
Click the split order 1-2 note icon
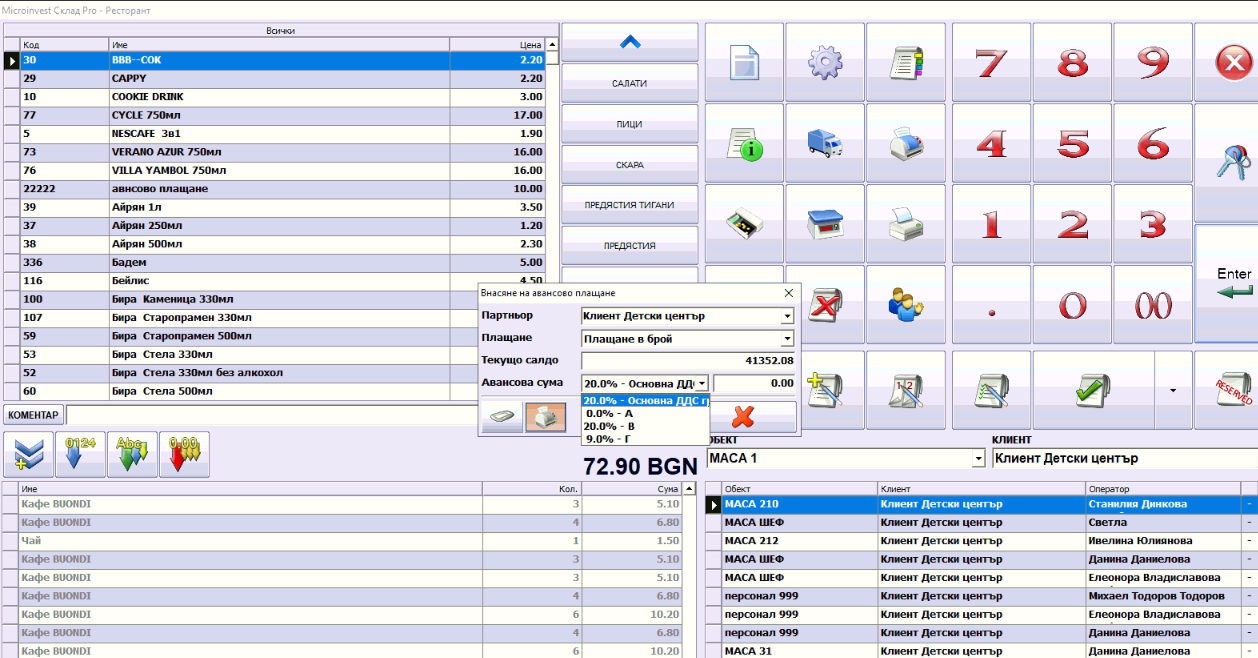pos(906,389)
